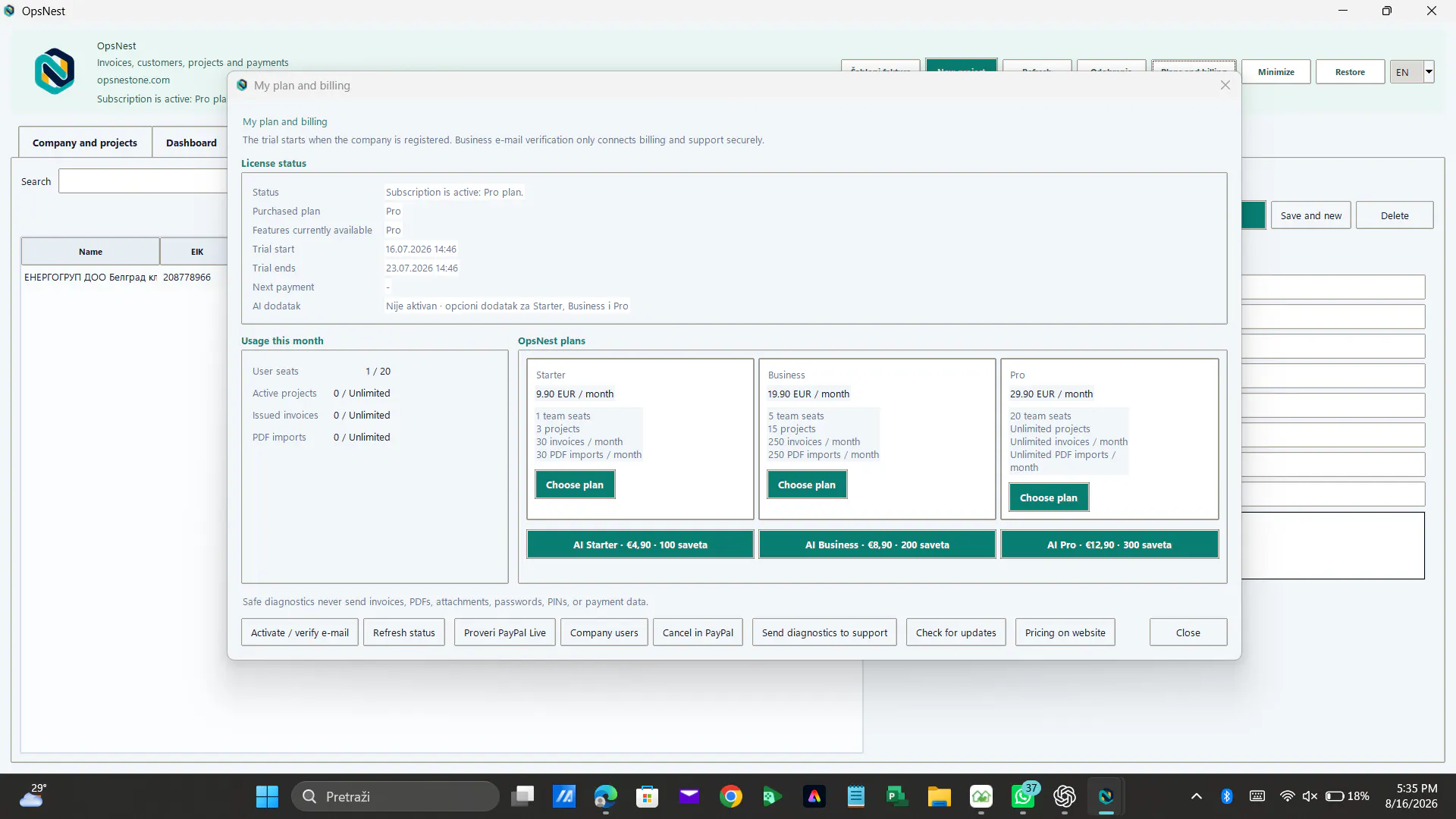
Task: Send diagnostics to support
Action: click(x=824, y=632)
